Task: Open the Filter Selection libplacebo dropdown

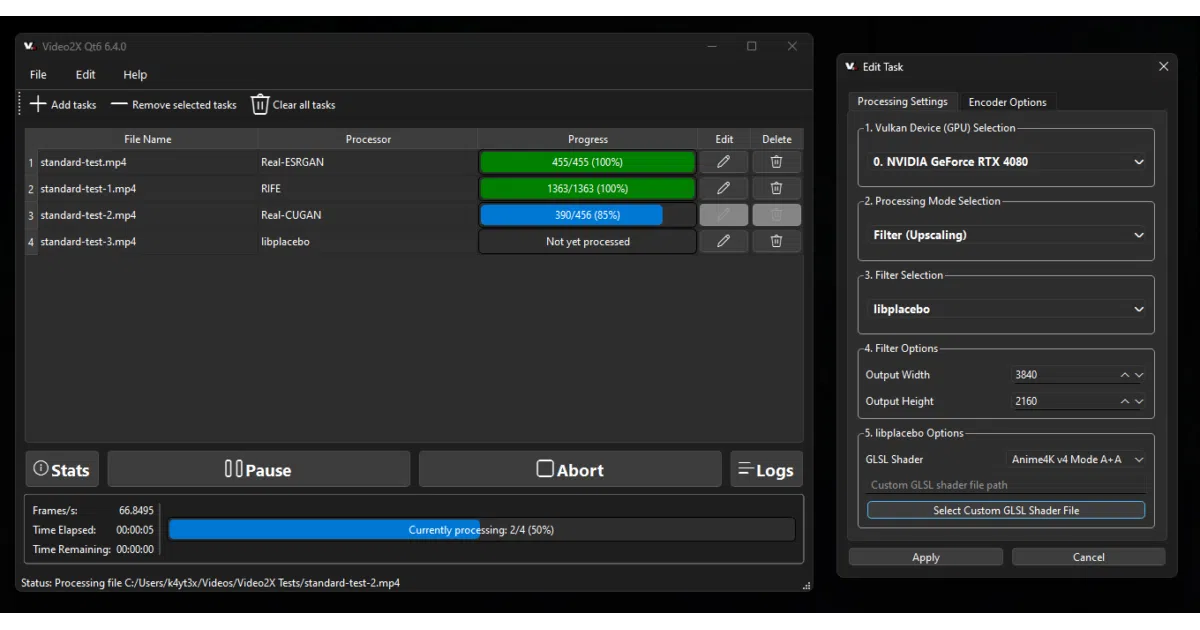Action: coord(1006,309)
